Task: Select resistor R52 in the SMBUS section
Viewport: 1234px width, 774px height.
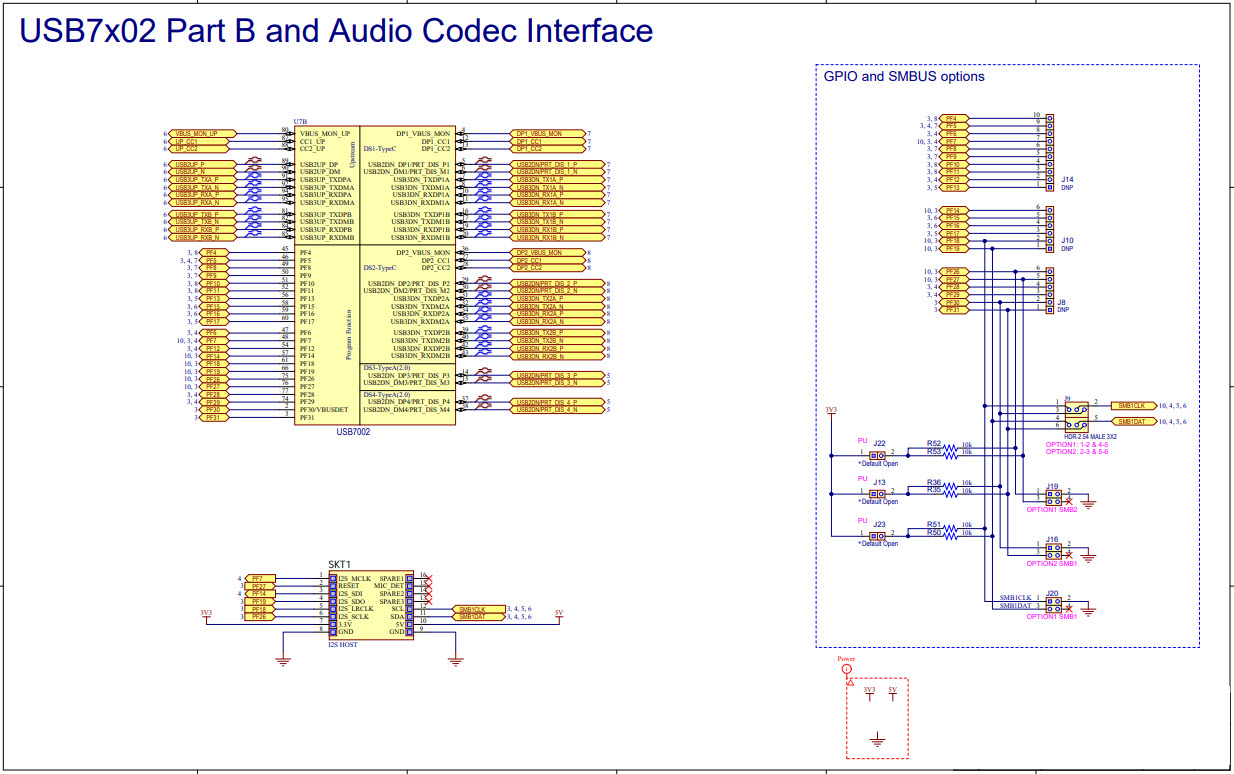Action: (949, 447)
